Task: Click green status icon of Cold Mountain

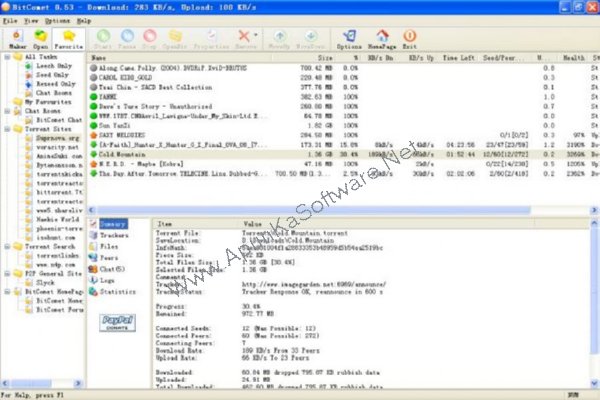Action: 93,154
